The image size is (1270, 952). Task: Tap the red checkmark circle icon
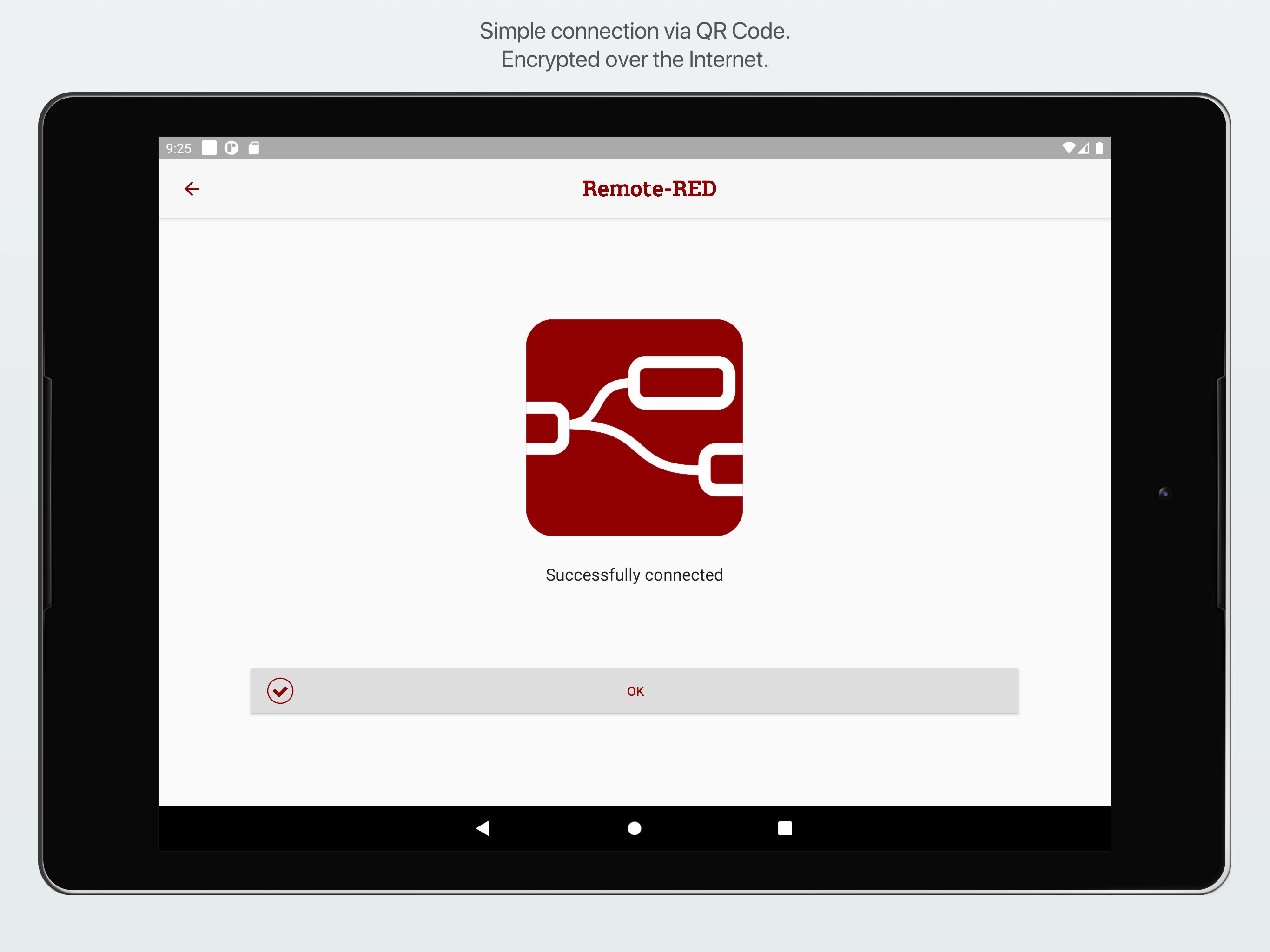pyautogui.click(x=280, y=691)
